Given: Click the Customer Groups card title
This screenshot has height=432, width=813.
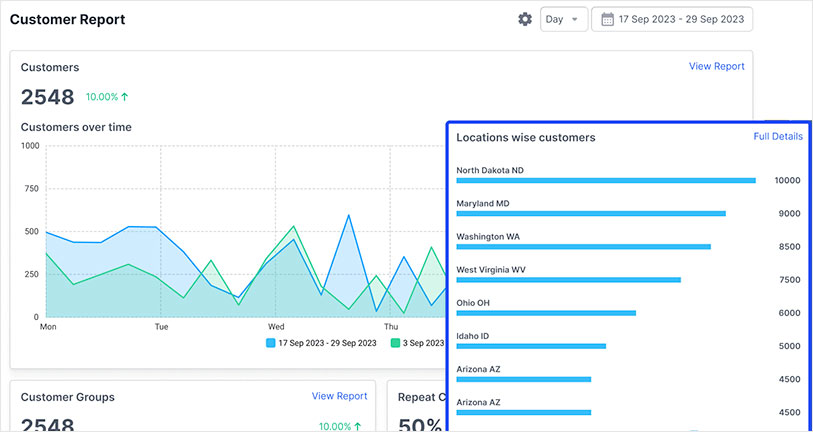Looking at the screenshot, I should 67,397.
